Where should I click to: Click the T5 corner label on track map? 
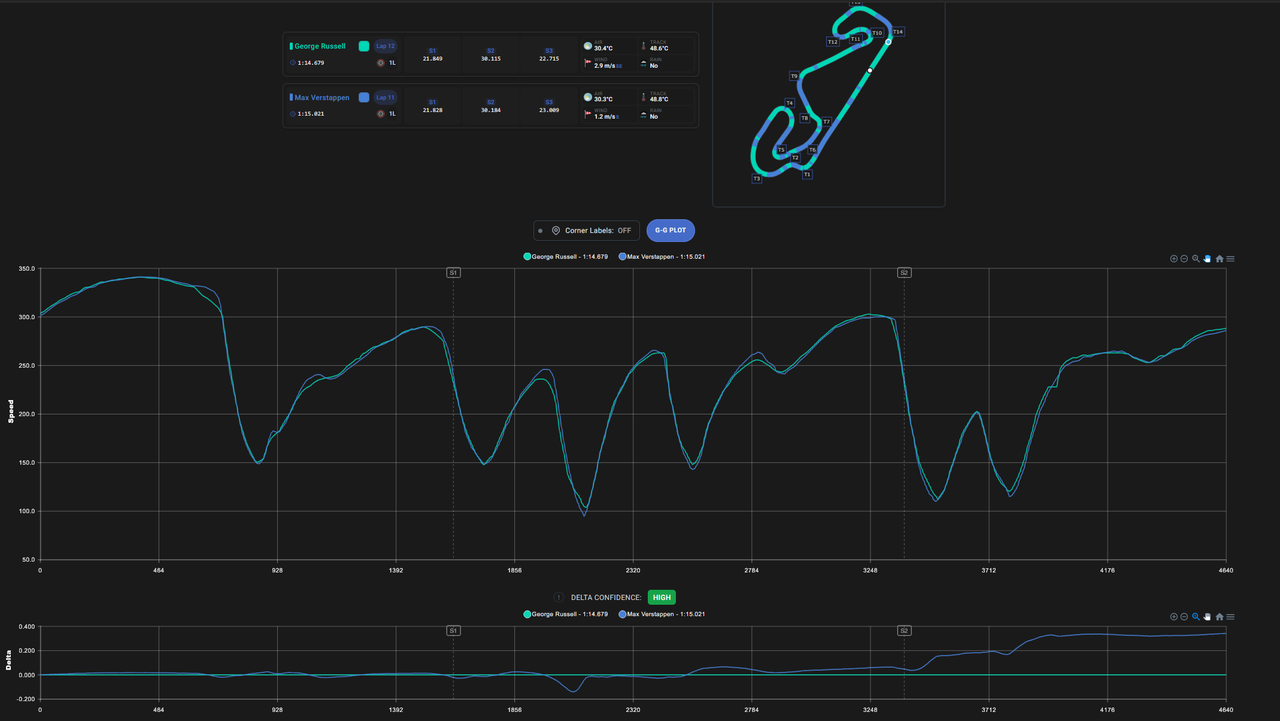point(781,150)
